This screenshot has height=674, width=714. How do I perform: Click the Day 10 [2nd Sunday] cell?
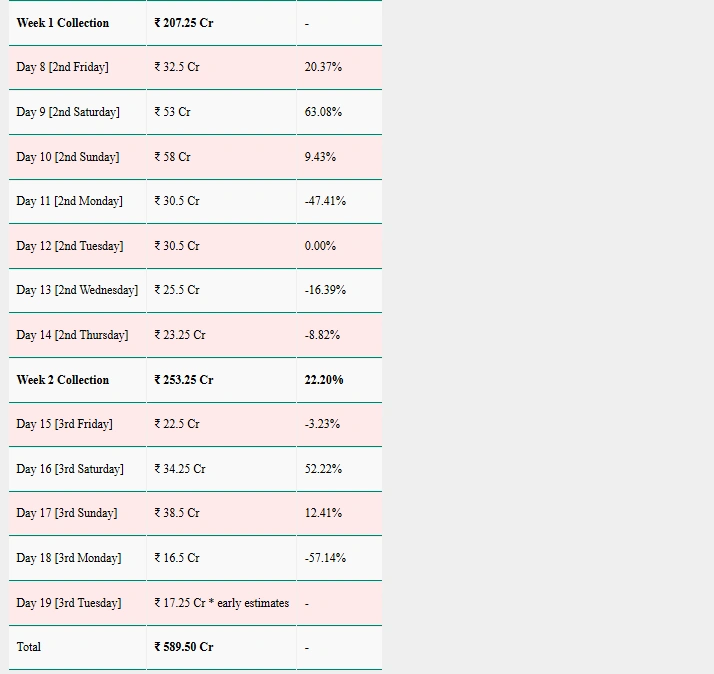[x=67, y=157]
